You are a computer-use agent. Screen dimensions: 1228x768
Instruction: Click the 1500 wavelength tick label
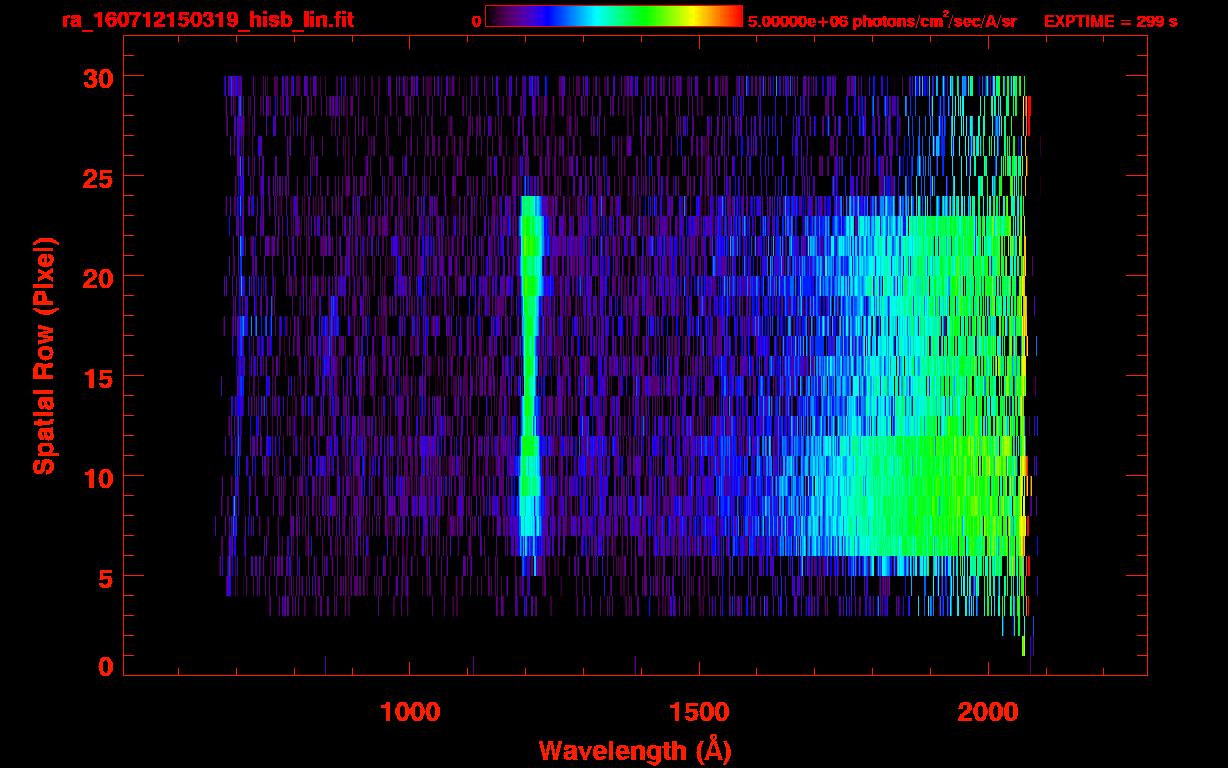click(x=699, y=712)
